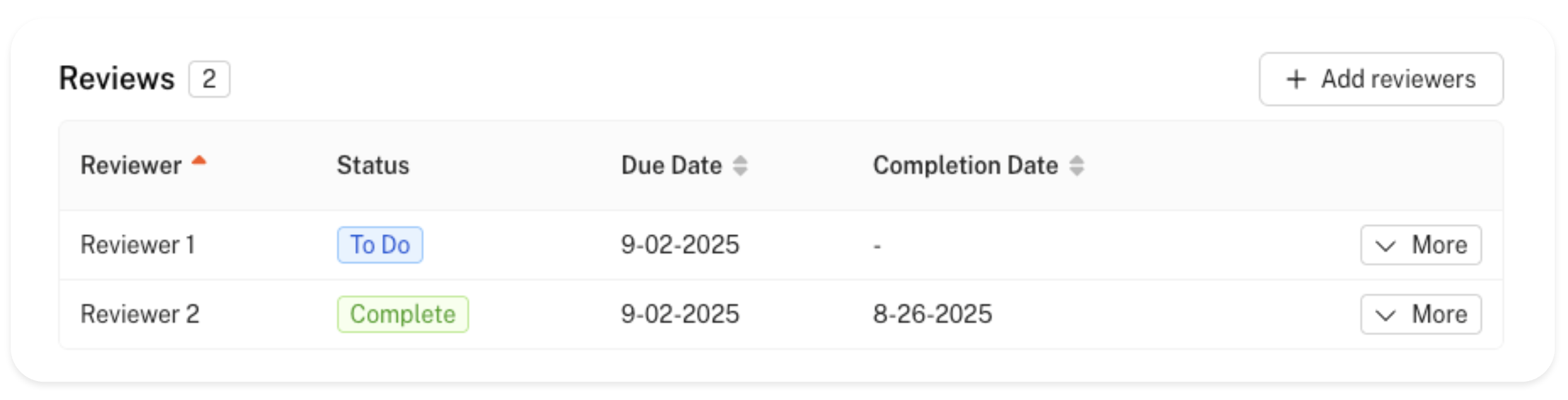Viewport: 1568px width, 400px height.
Task: Select the Reviewer 2 name
Action: point(140,314)
